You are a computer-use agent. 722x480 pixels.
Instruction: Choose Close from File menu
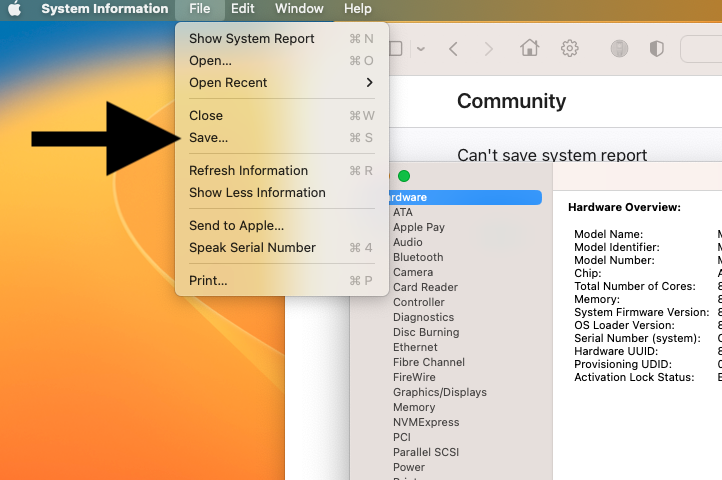282,116
